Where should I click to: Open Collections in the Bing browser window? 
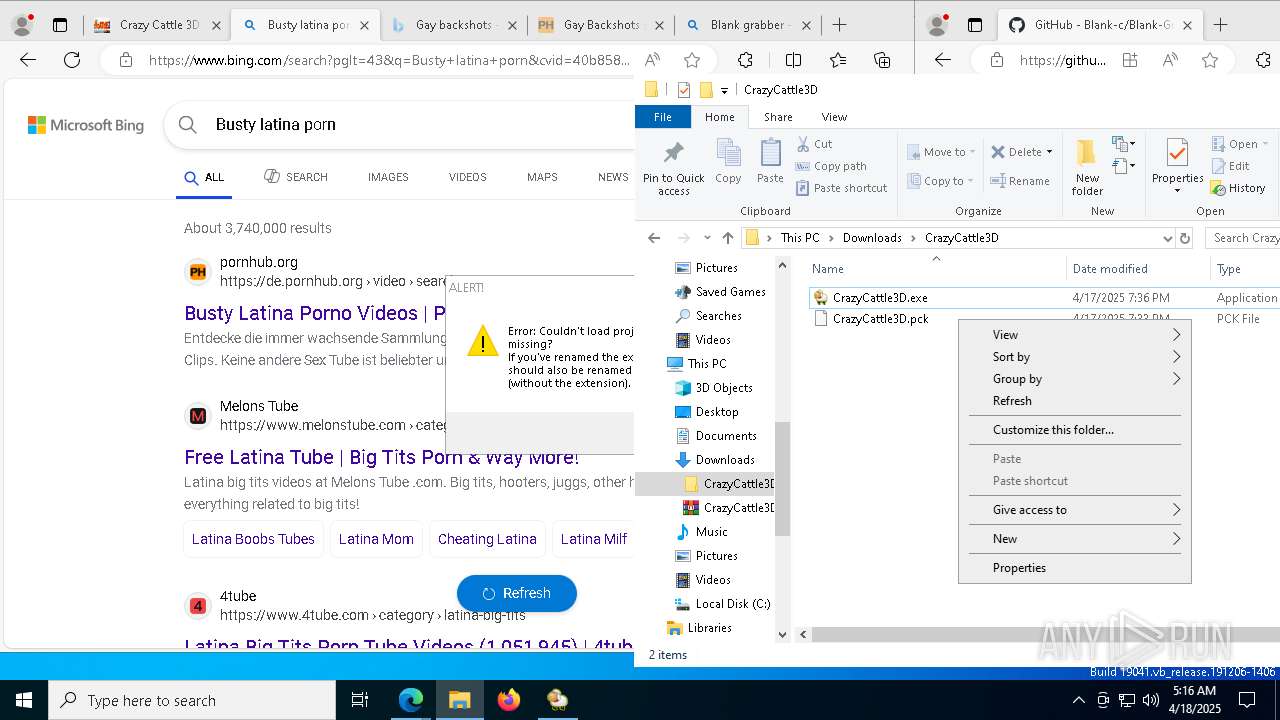(x=882, y=60)
